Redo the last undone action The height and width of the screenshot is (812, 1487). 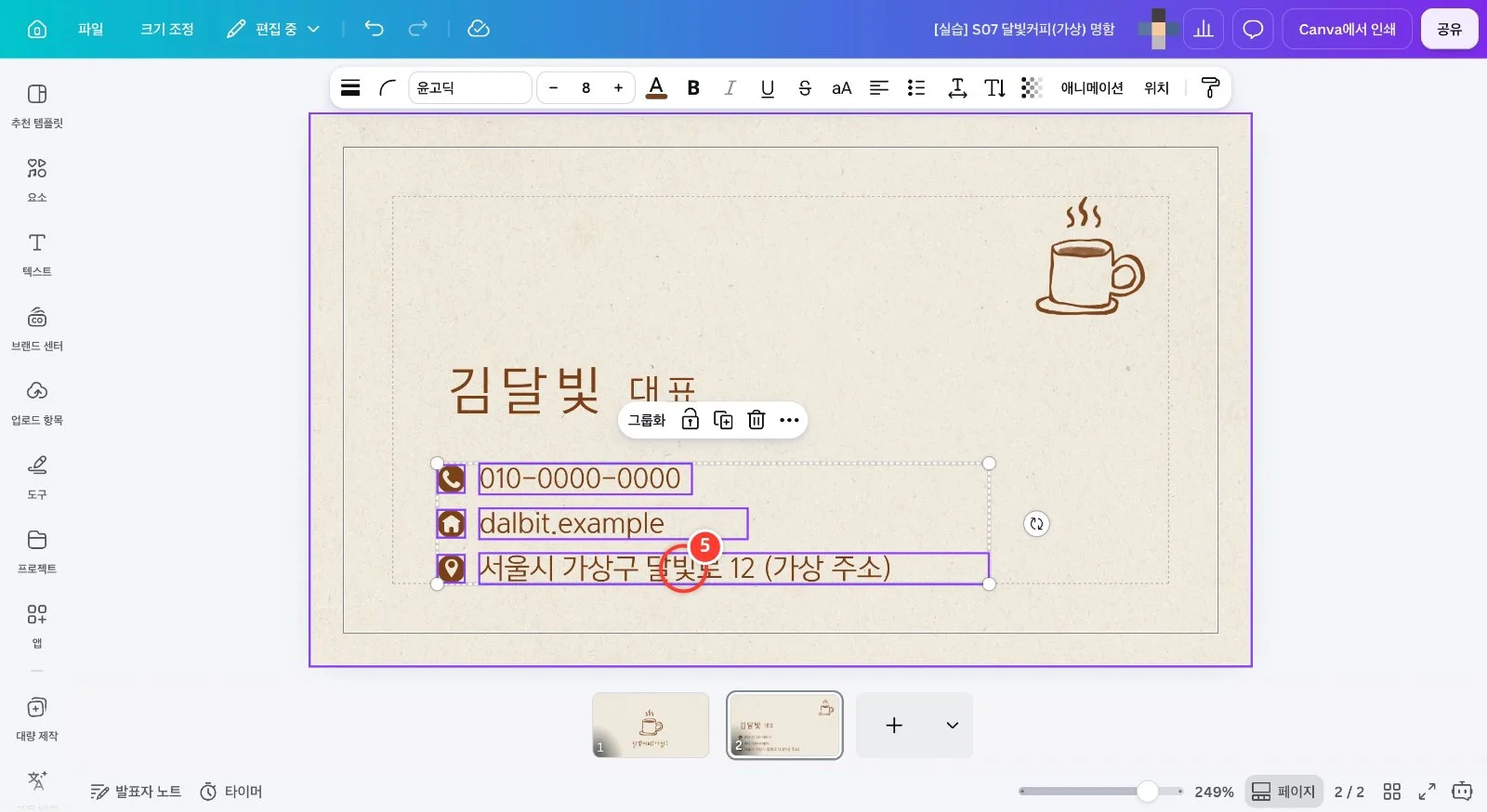coord(418,29)
